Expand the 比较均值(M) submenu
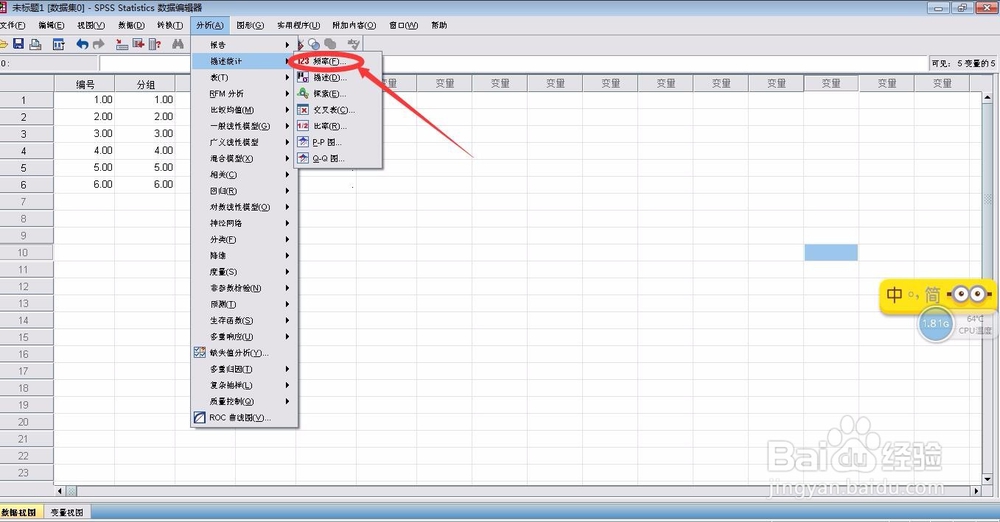This screenshot has height=522, width=1000. (x=244, y=110)
